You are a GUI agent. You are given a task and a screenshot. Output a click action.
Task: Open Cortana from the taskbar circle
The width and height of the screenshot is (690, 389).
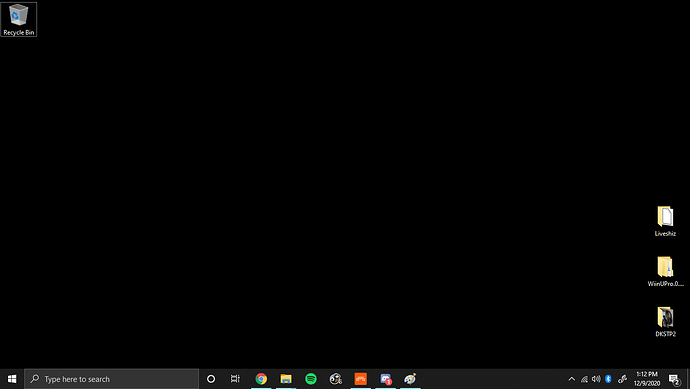(211, 379)
